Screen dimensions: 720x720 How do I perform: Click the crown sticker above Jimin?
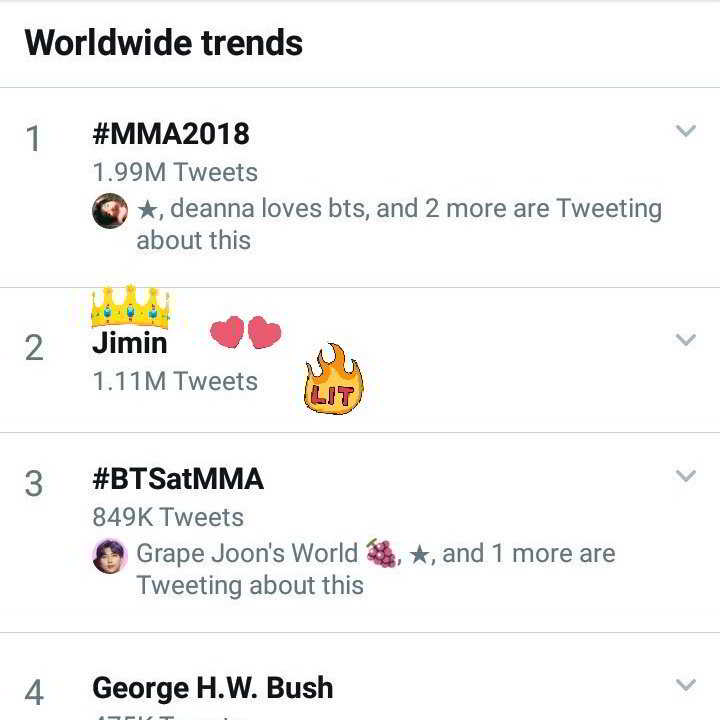[130, 307]
